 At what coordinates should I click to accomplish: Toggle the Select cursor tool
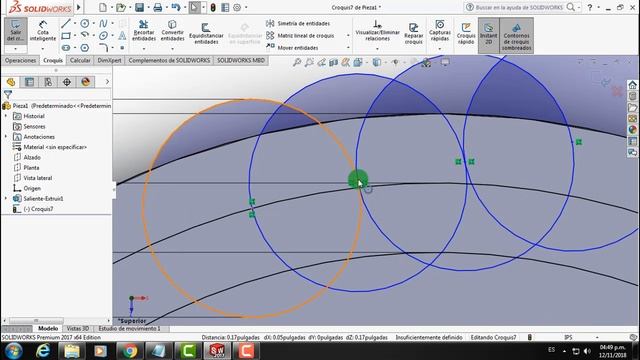point(194,7)
